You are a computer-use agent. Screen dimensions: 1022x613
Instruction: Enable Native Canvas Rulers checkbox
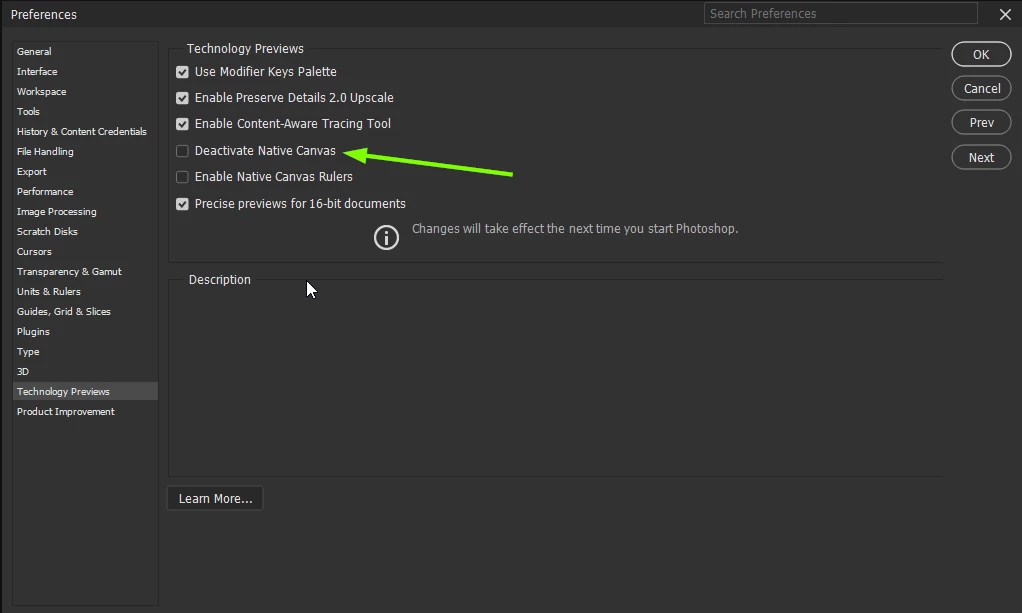tap(182, 177)
